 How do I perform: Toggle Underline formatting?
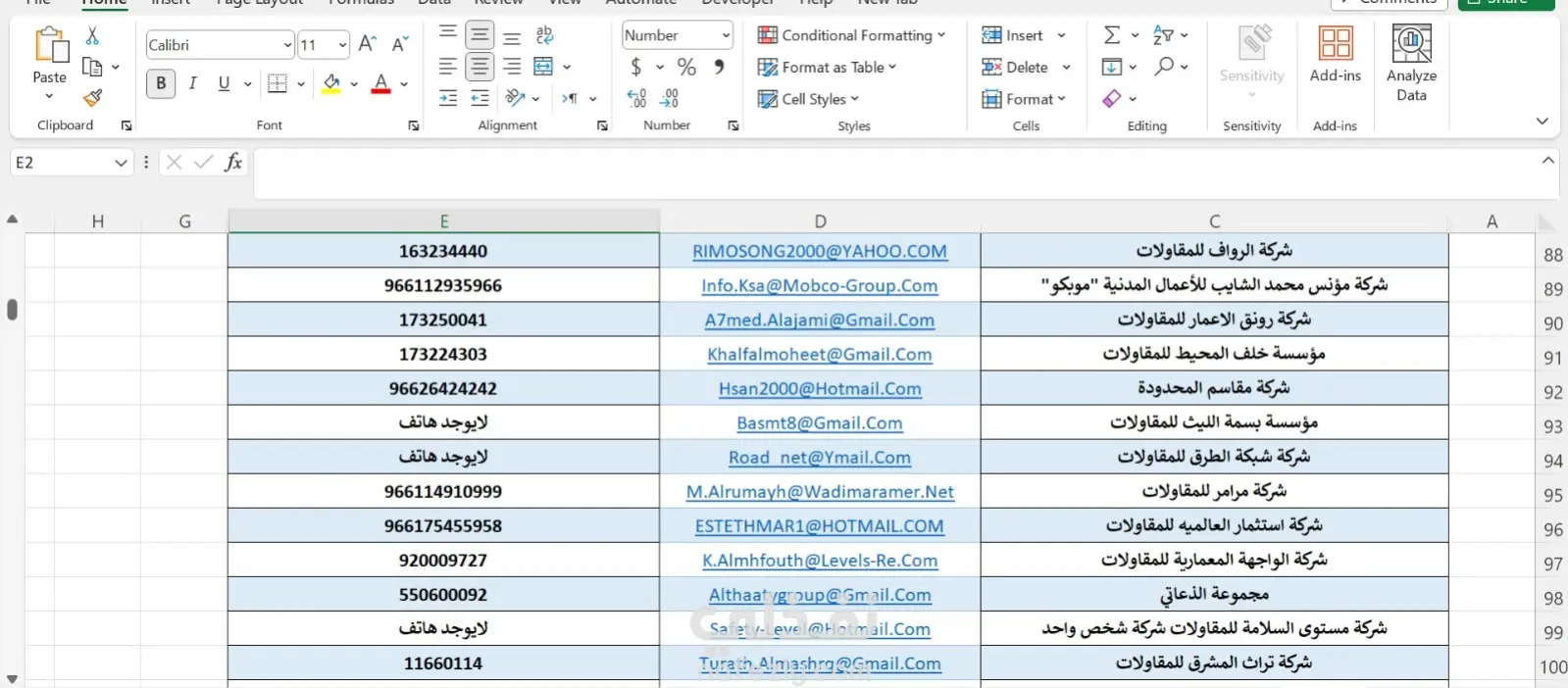coord(224,83)
